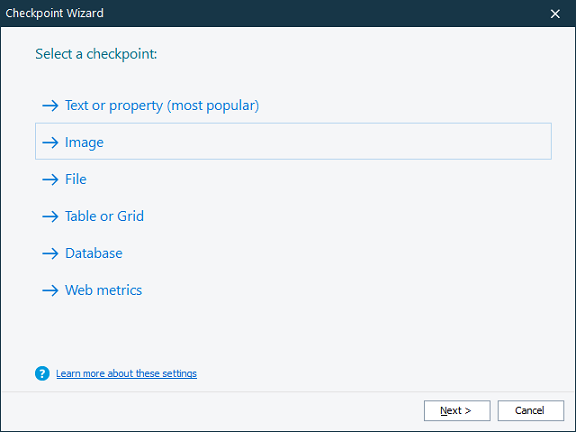This screenshot has width=576, height=432.
Task: Click the arrow icon next to Image
Action: [50, 143]
